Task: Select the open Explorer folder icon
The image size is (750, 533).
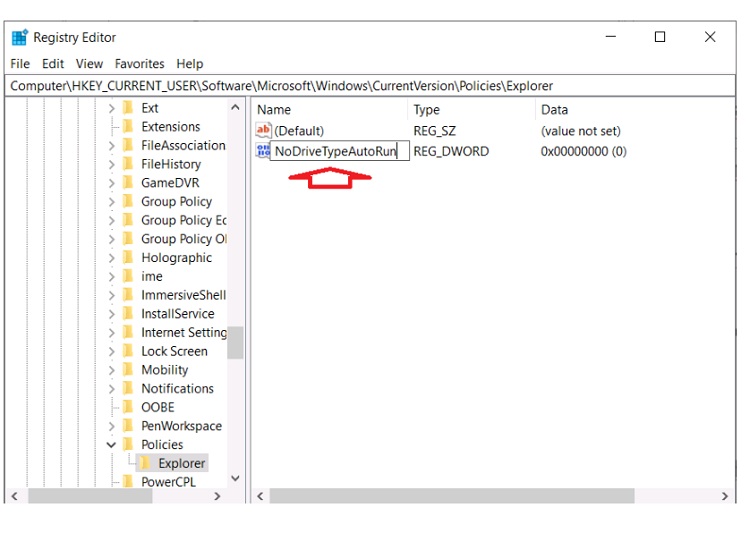Action: [x=145, y=463]
